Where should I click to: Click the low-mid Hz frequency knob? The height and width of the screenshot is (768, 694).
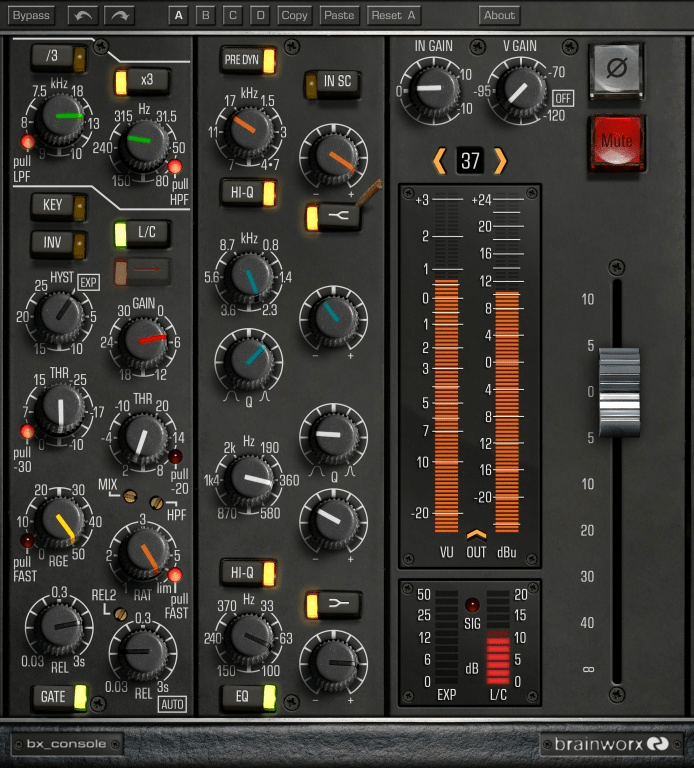[x=250, y=480]
